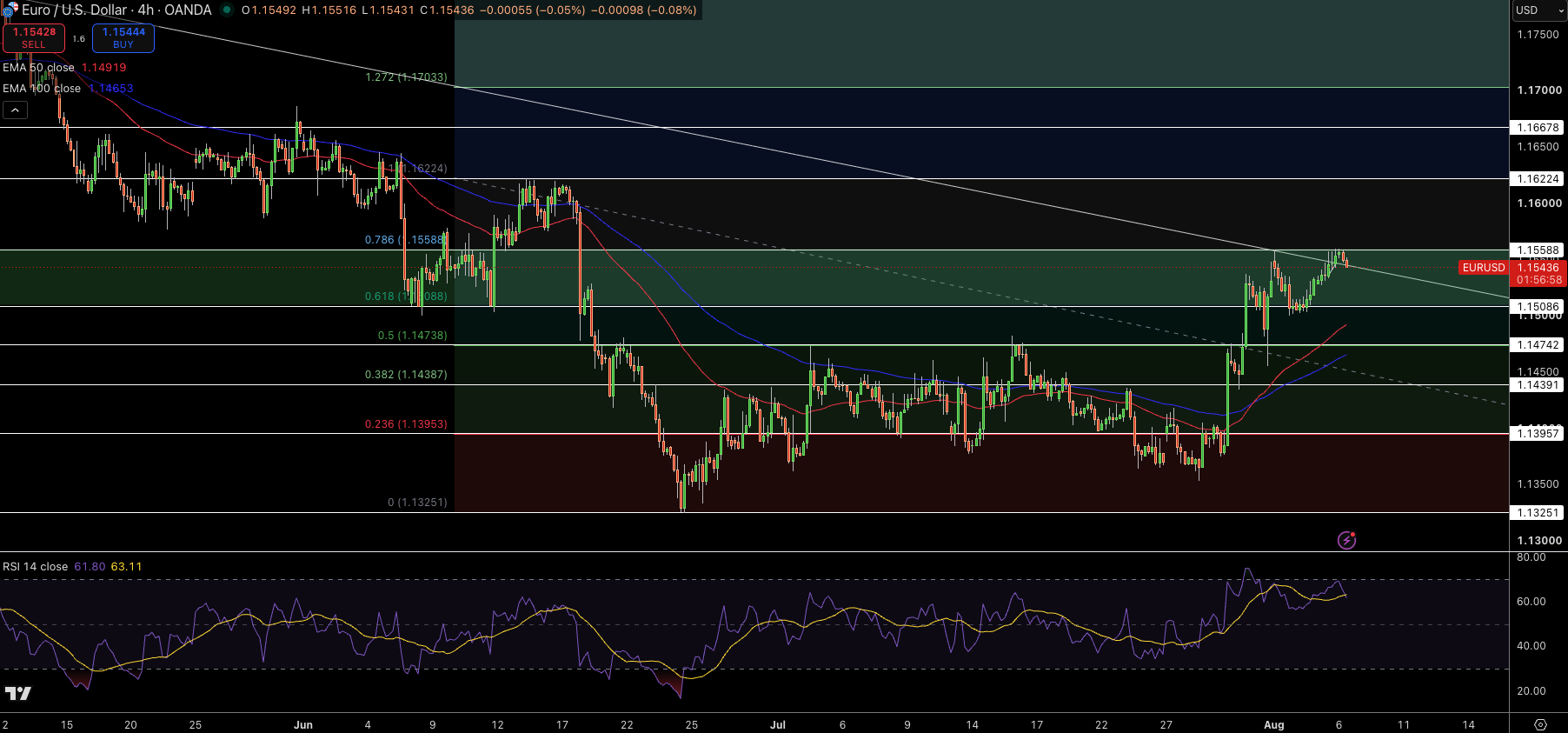This screenshot has width=1568, height=733.
Task: Click the RSI 80.00 scale label
Action: click(x=1531, y=557)
